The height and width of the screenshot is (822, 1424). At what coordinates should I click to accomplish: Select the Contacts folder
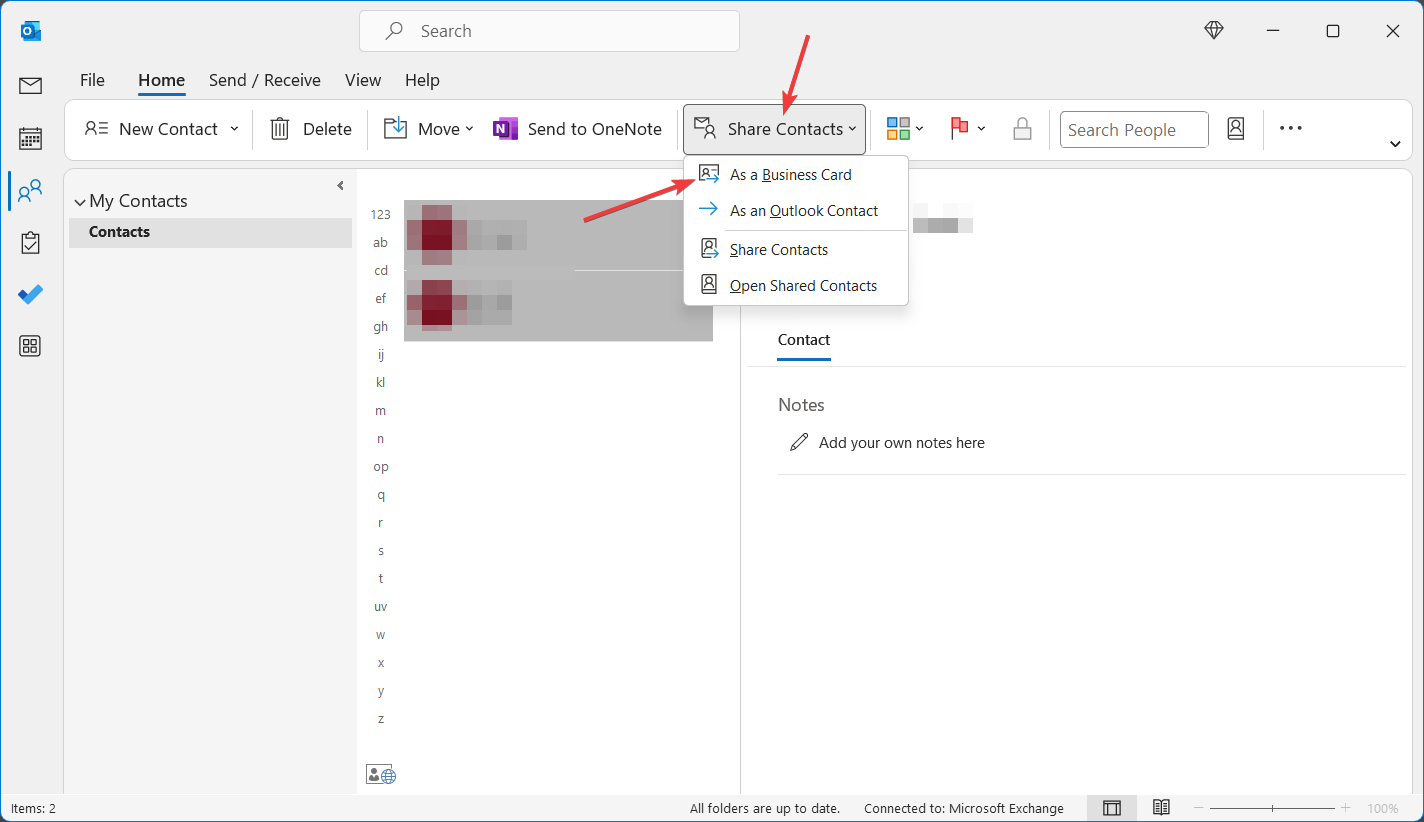(x=210, y=232)
